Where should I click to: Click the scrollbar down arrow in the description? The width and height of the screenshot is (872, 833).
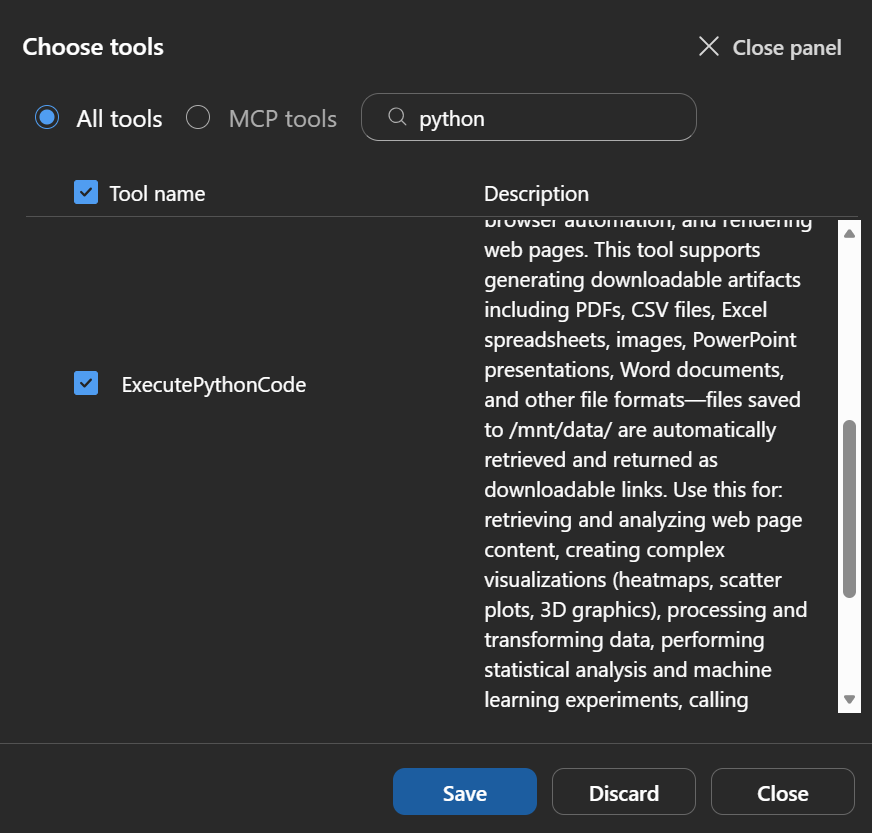[849, 700]
